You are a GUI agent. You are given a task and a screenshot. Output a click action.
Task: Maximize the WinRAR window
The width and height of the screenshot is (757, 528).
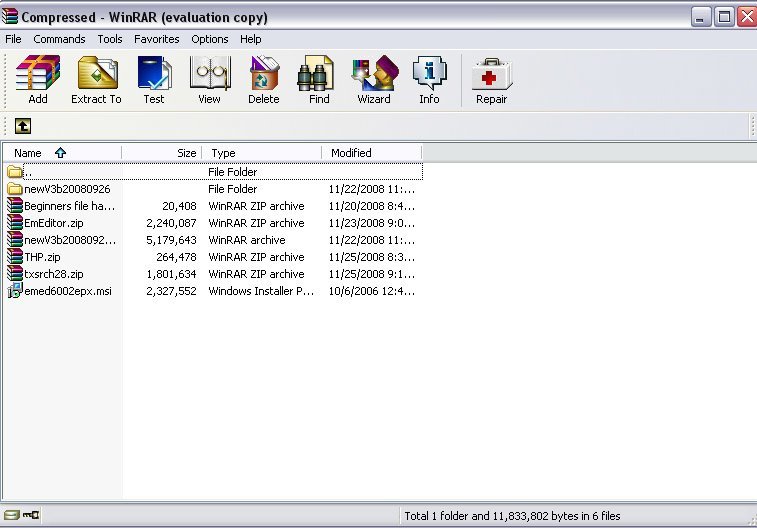[724, 17]
